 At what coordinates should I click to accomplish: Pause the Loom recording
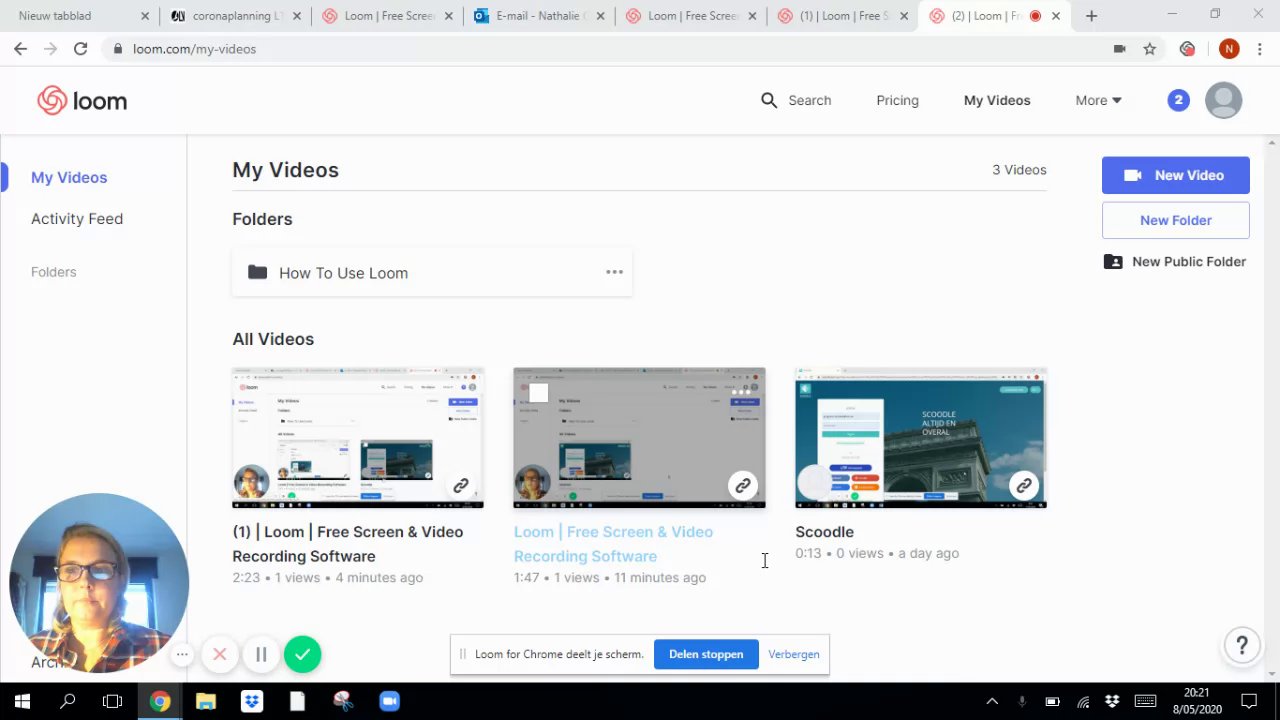click(x=261, y=655)
